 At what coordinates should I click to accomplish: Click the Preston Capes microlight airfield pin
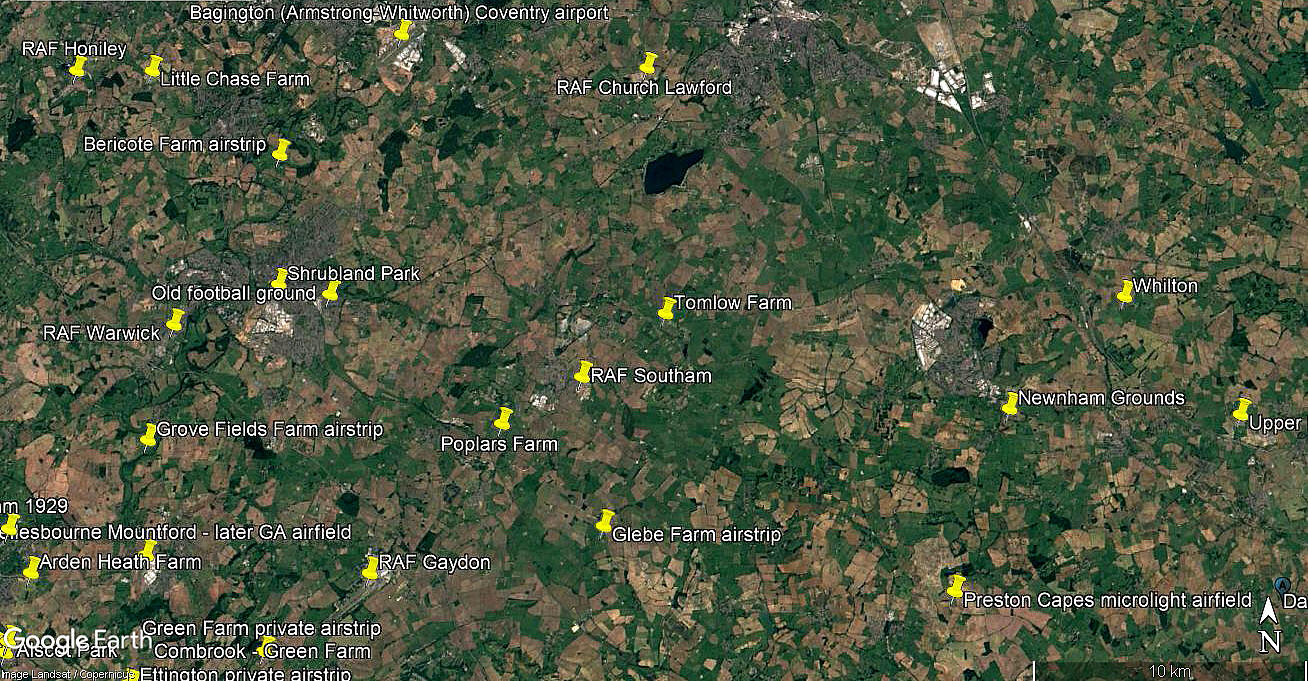(x=956, y=586)
